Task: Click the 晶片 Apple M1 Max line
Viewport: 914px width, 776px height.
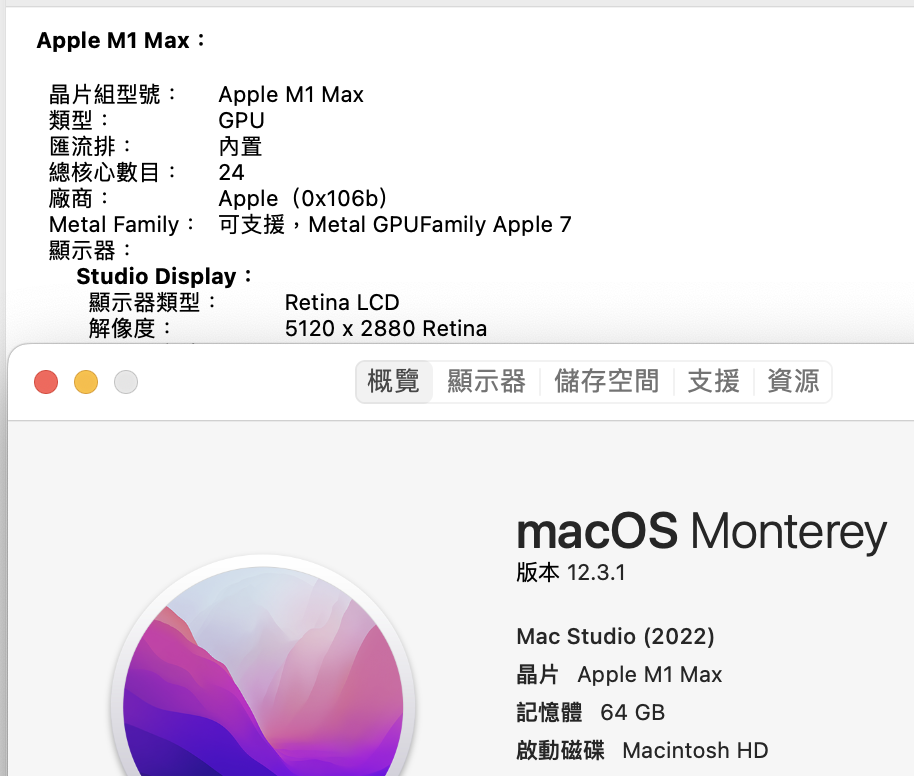Action: (619, 675)
